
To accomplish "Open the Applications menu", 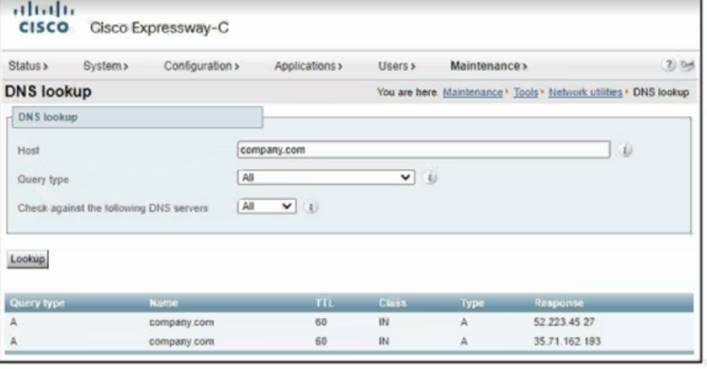I will (308, 66).
